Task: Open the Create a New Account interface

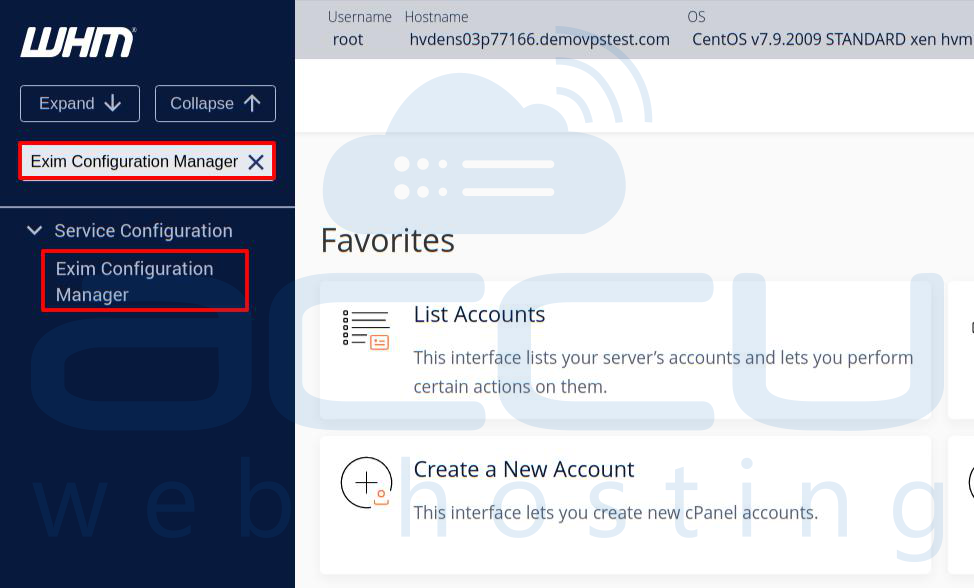Action: tap(524, 469)
